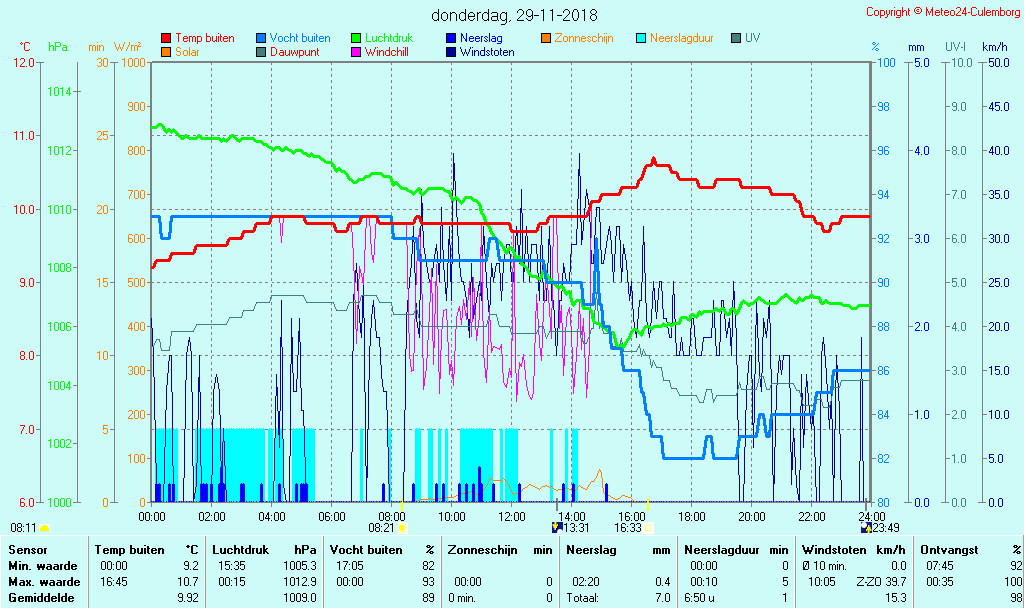
Task: Click the red Temp buiten legend square
Action: tap(166, 38)
